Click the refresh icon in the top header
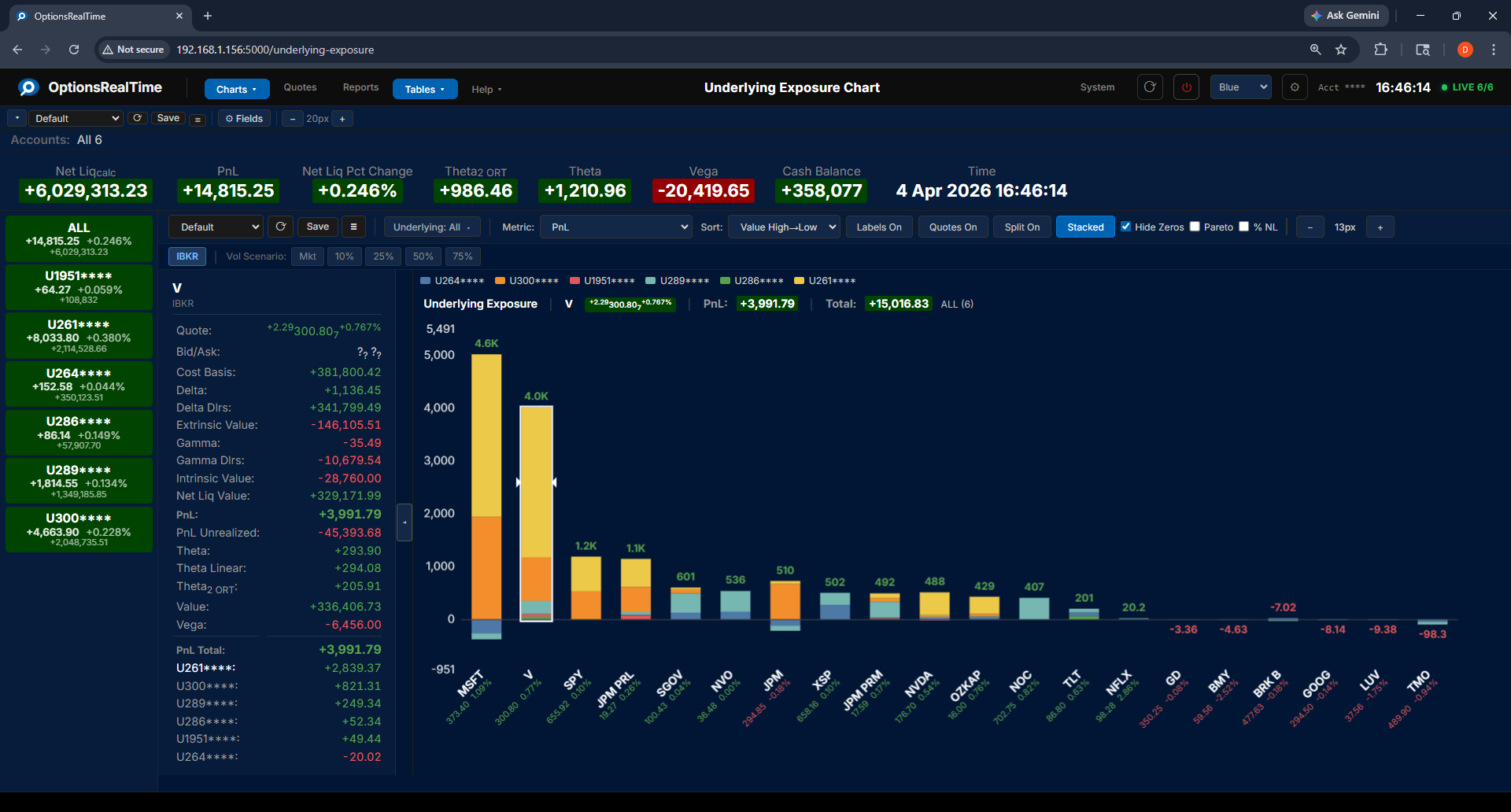 pos(1150,87)
